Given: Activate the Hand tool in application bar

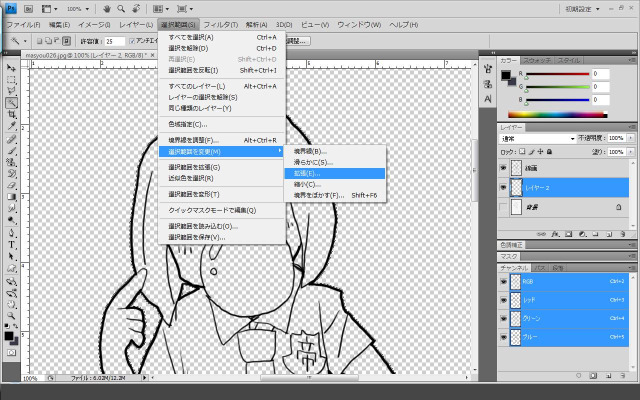Looking at the screenshot, I should point(105,8).
